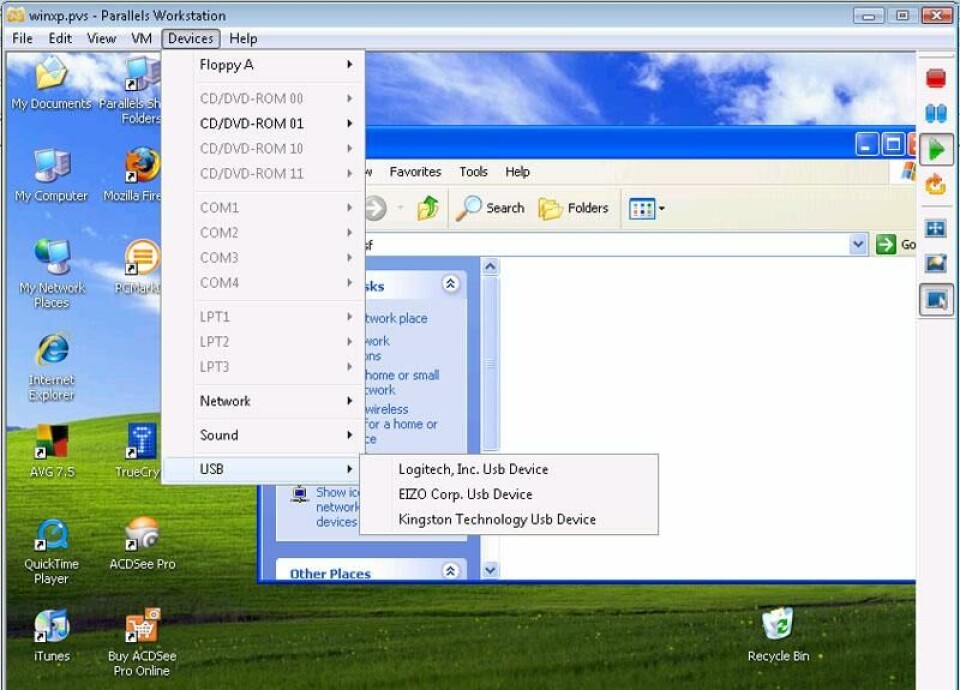
Task: Click the window mode icon in sidebar
Action: 936,300
